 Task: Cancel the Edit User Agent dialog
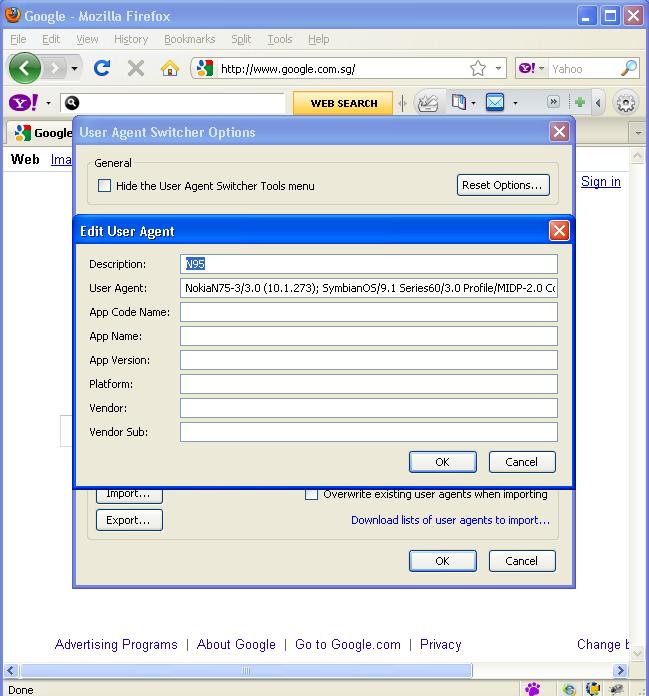522,462
